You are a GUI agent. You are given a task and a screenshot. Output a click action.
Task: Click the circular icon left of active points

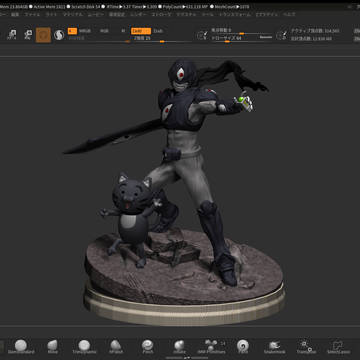coord(281,35)
